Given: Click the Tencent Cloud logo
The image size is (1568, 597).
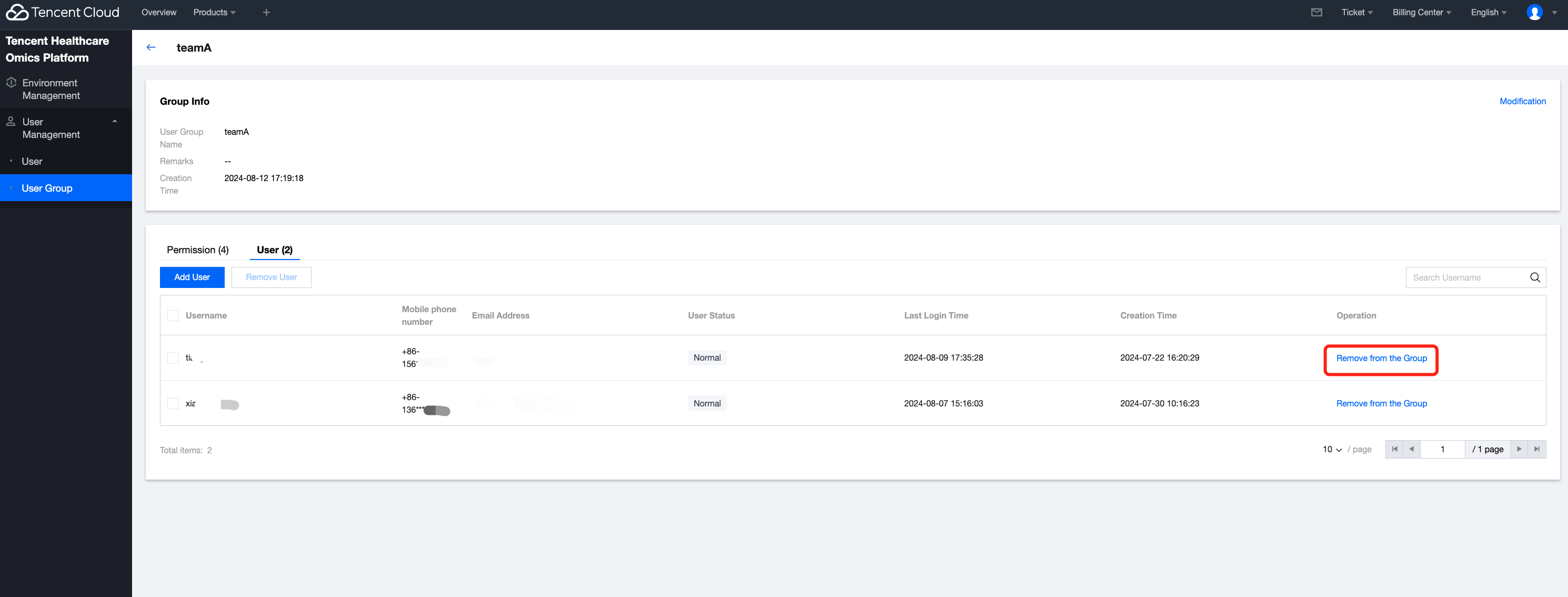Looking at the screenshot, I should coord(62,12).
